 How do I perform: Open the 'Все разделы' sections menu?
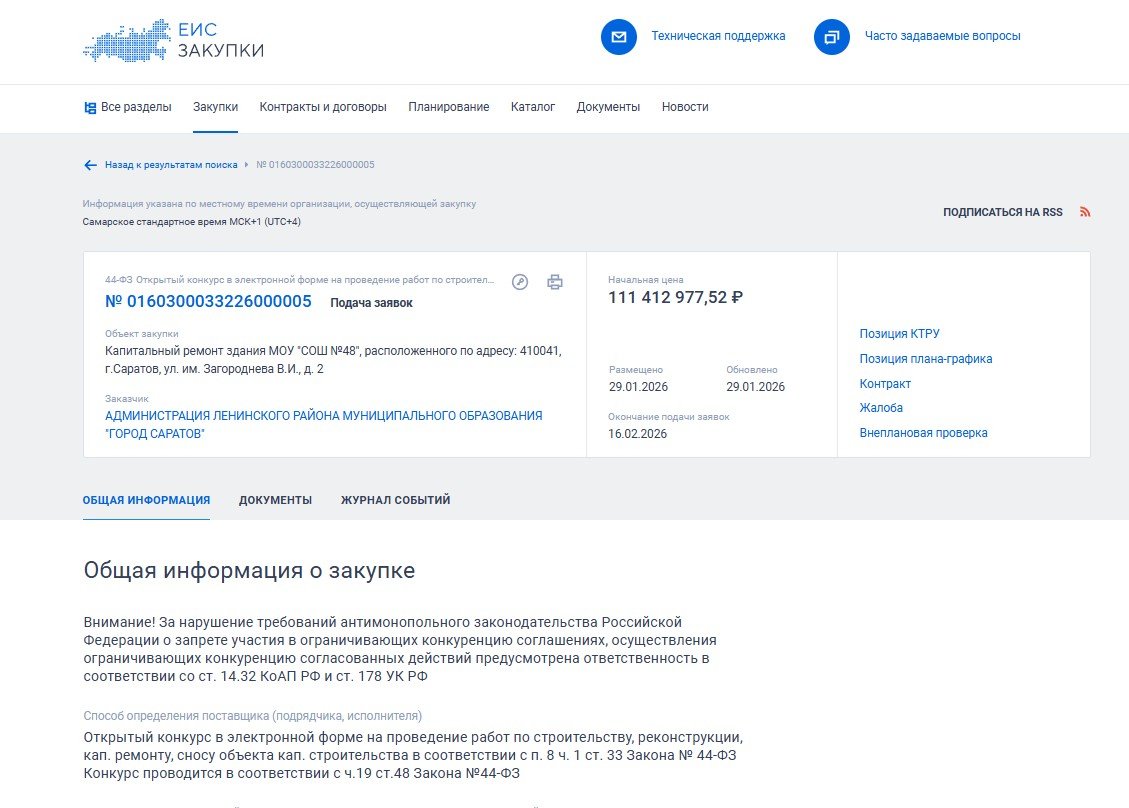(128, 107)
